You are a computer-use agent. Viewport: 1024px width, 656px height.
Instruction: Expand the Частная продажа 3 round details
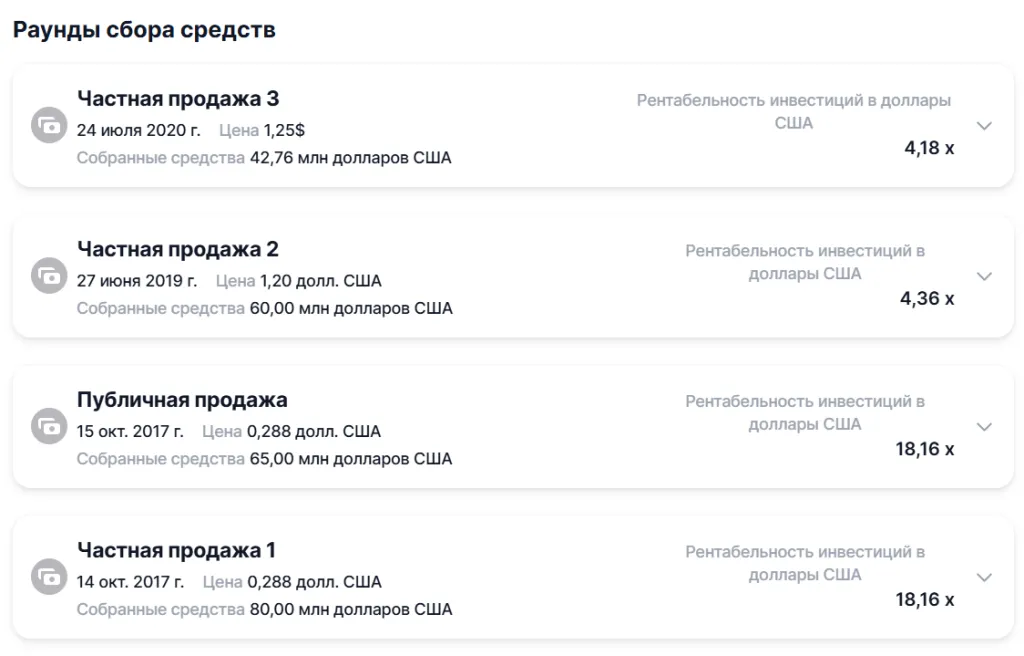tap(984, 126)
